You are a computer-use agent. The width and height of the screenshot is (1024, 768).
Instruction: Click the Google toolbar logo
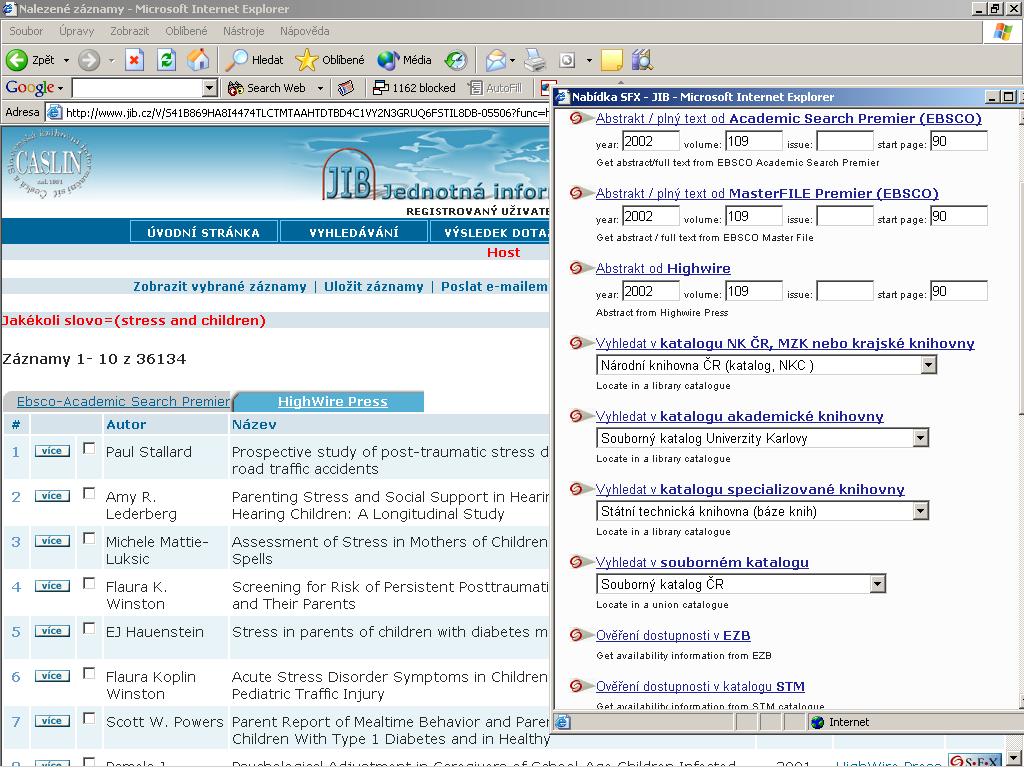(29, 88)
